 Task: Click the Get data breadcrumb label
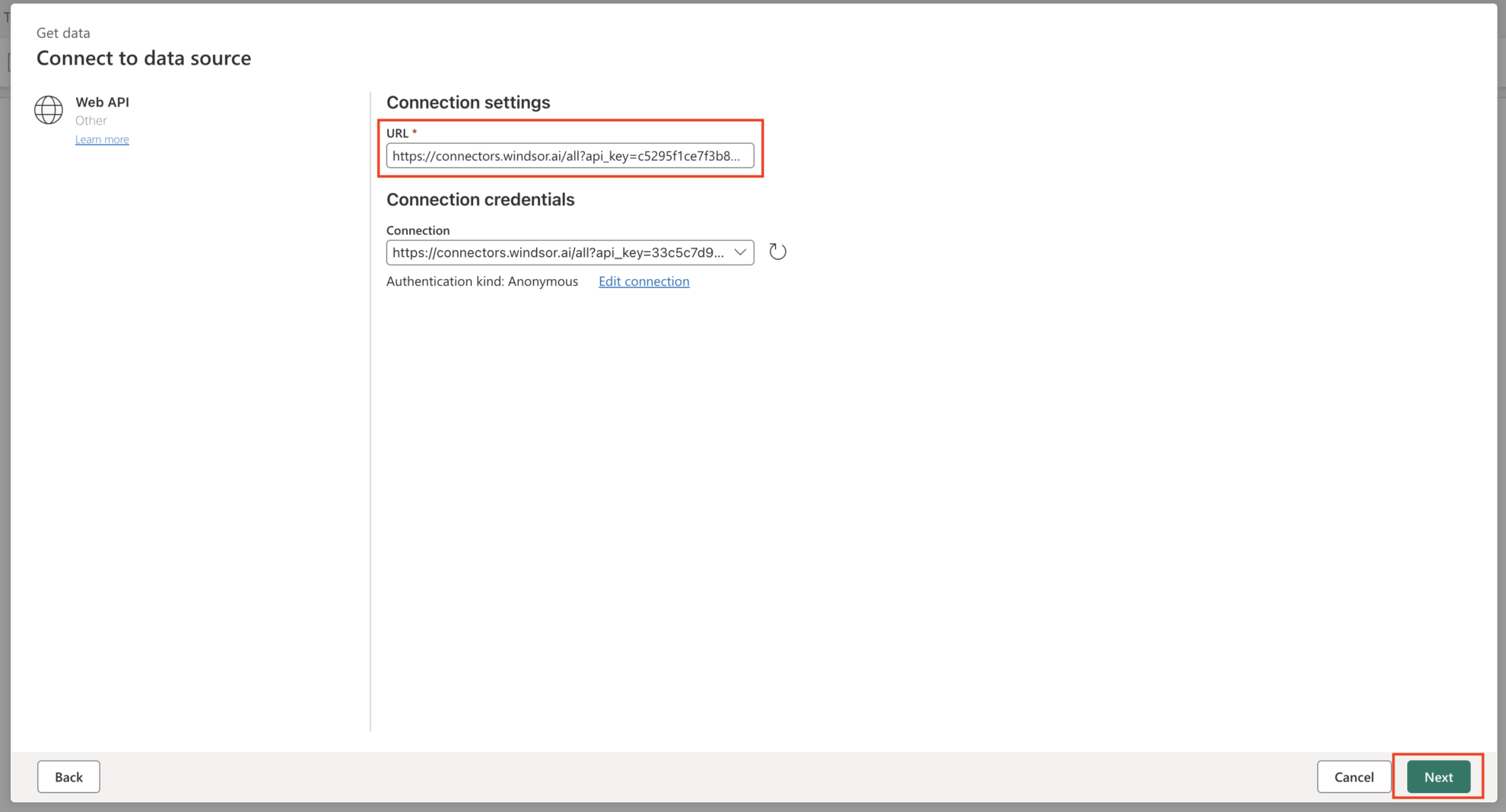(63, 33)
